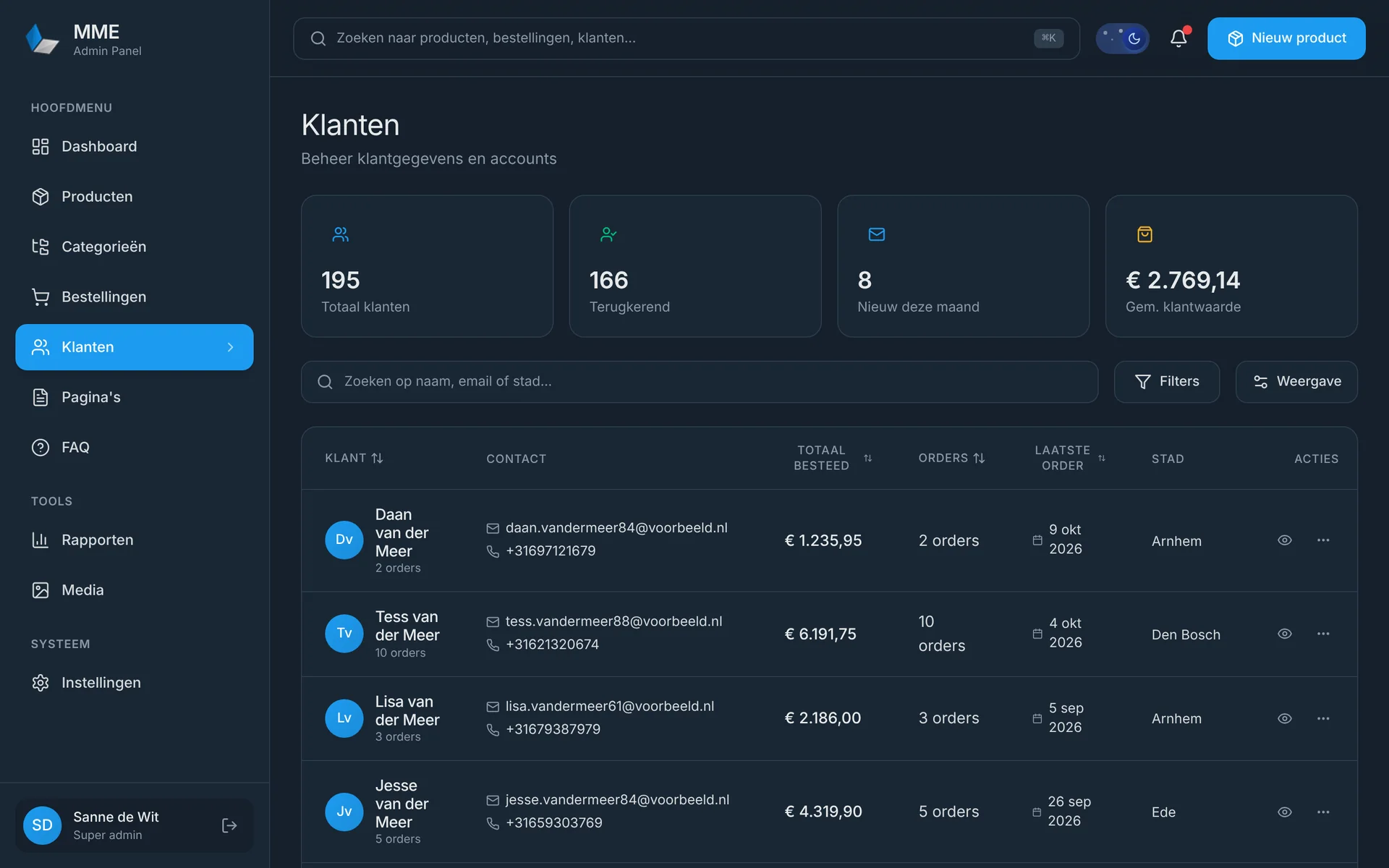Viewport: 1389px width, 868px height.
Task: Open the Weergave options
Action: pyautogui.click(x=1296, y=382)
